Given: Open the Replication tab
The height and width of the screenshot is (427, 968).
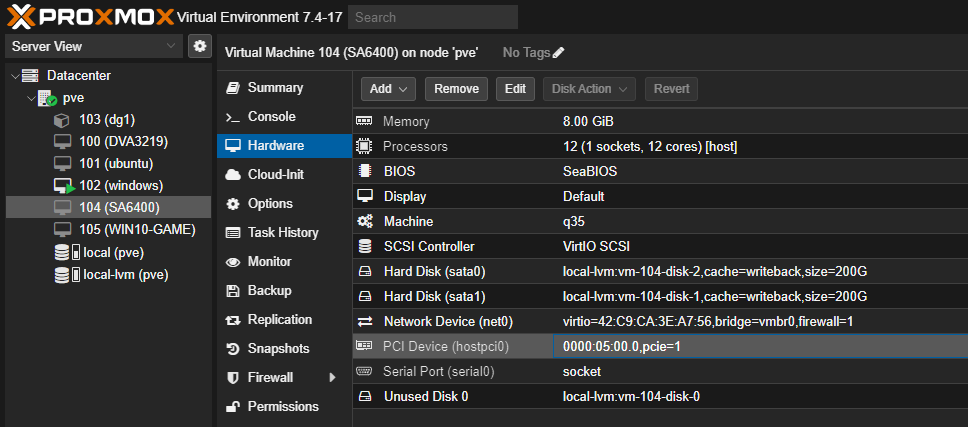Looking at the screenshot, I should [x=284, y=320].
